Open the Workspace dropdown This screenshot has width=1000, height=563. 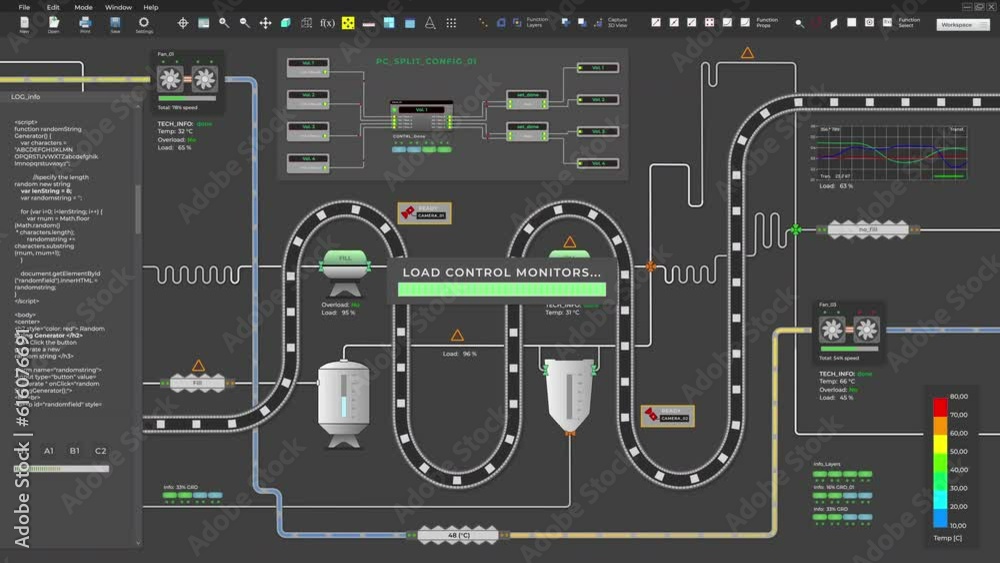963,25
